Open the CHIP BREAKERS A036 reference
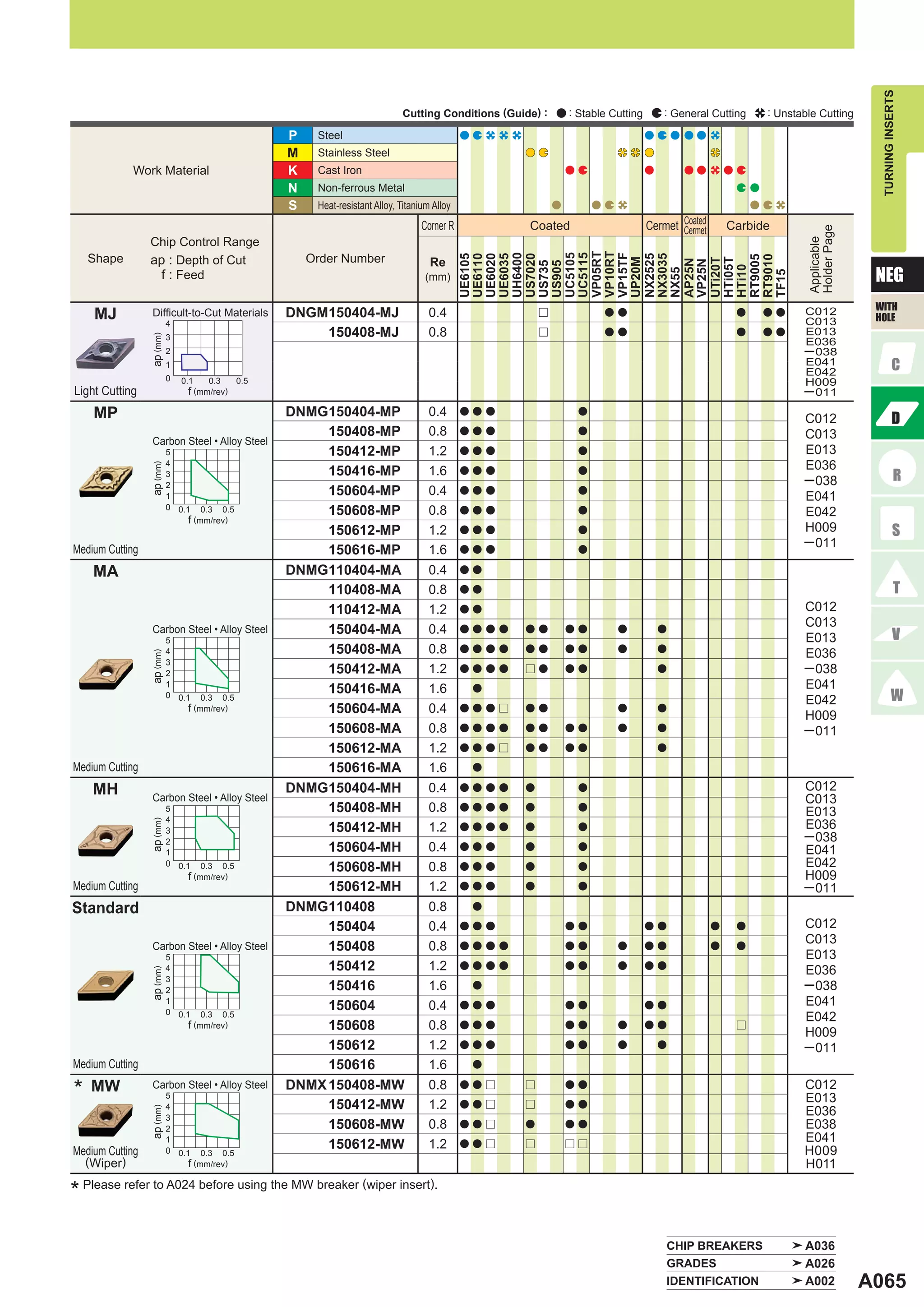The image size is (924, 1307). tap(750, 1246)
